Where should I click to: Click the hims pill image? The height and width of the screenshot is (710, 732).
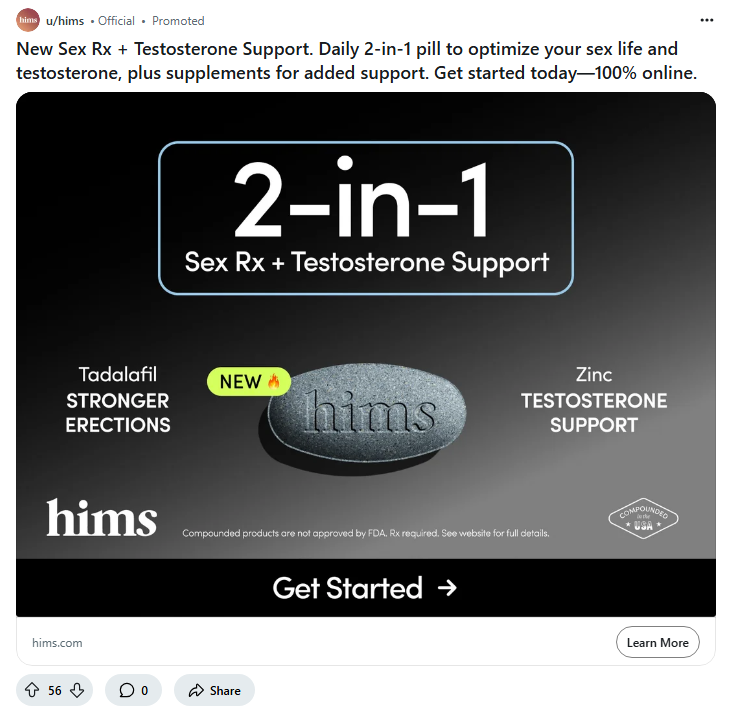tap(363, 418)
